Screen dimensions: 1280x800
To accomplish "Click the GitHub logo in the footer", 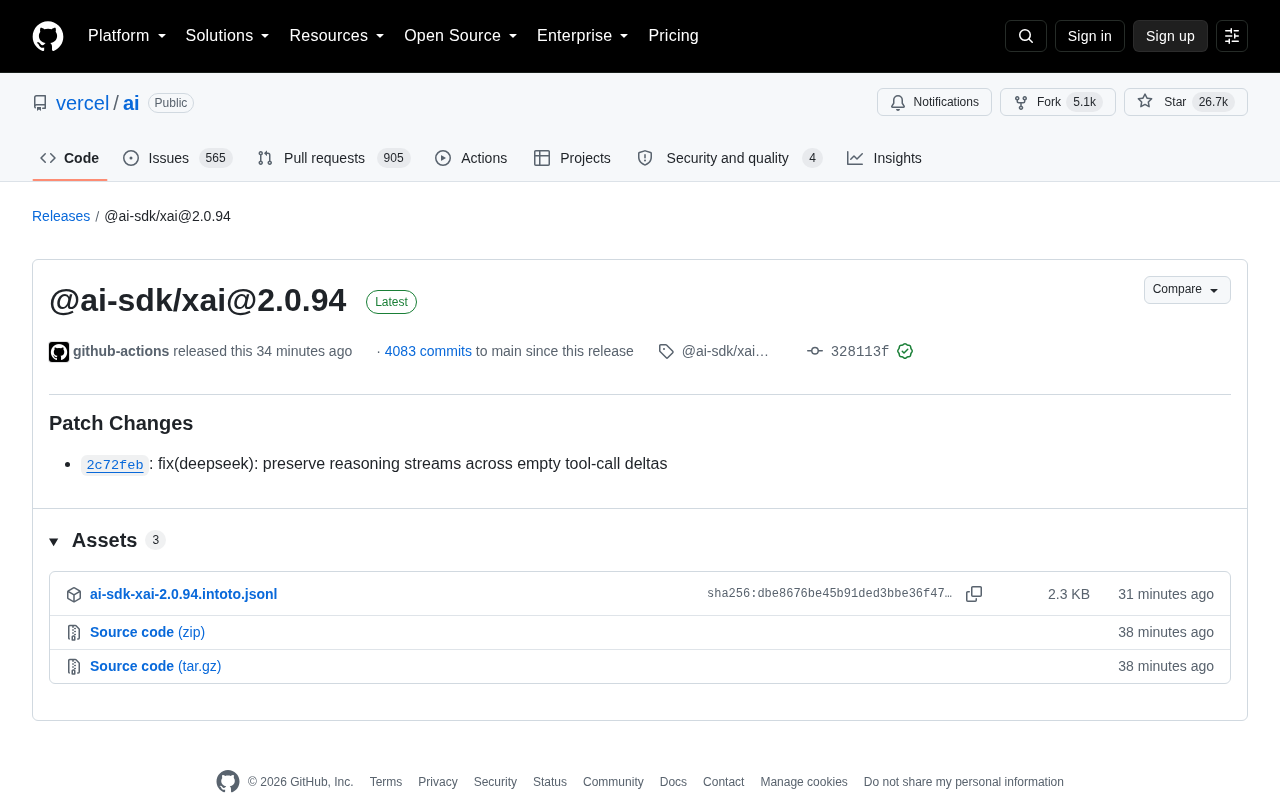I will point(228,782).
